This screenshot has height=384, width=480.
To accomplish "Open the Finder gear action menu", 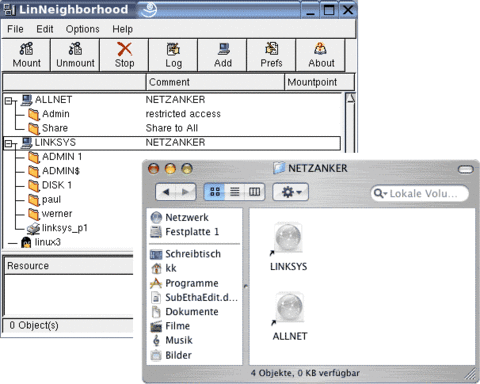I will (x=291, y=192).
